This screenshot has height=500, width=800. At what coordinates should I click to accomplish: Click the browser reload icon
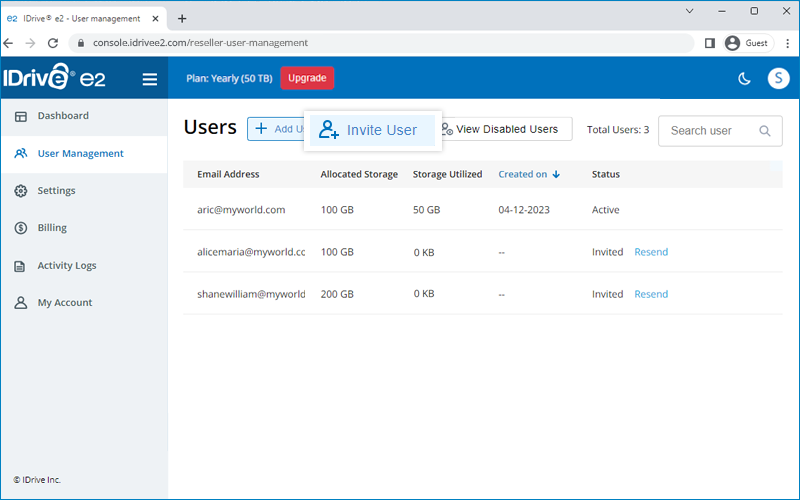pos(52,43)
